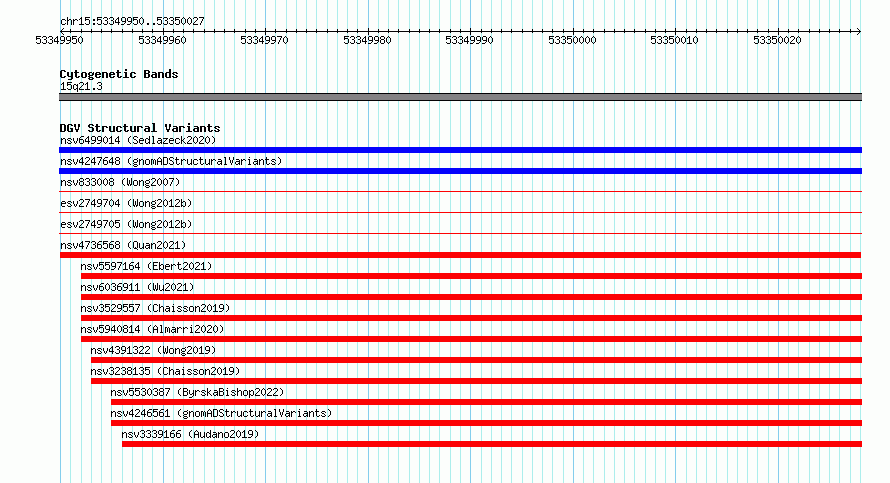Select the red bar under nsv4736568
Viewport: 890px width, 483px height.
(460, 255)
